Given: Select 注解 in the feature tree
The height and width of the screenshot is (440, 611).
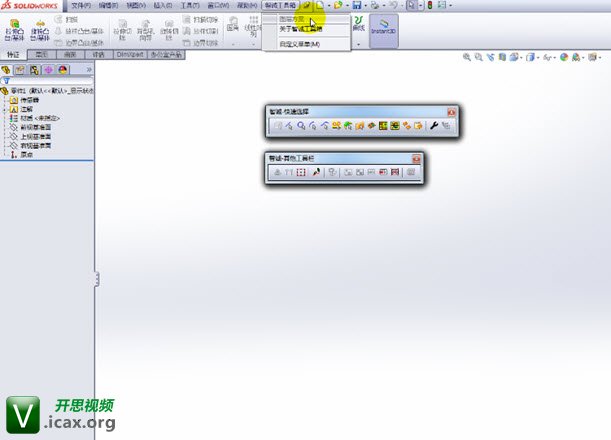Looking at the screenshot, I should pyautogui.click(x=26, y=109).
